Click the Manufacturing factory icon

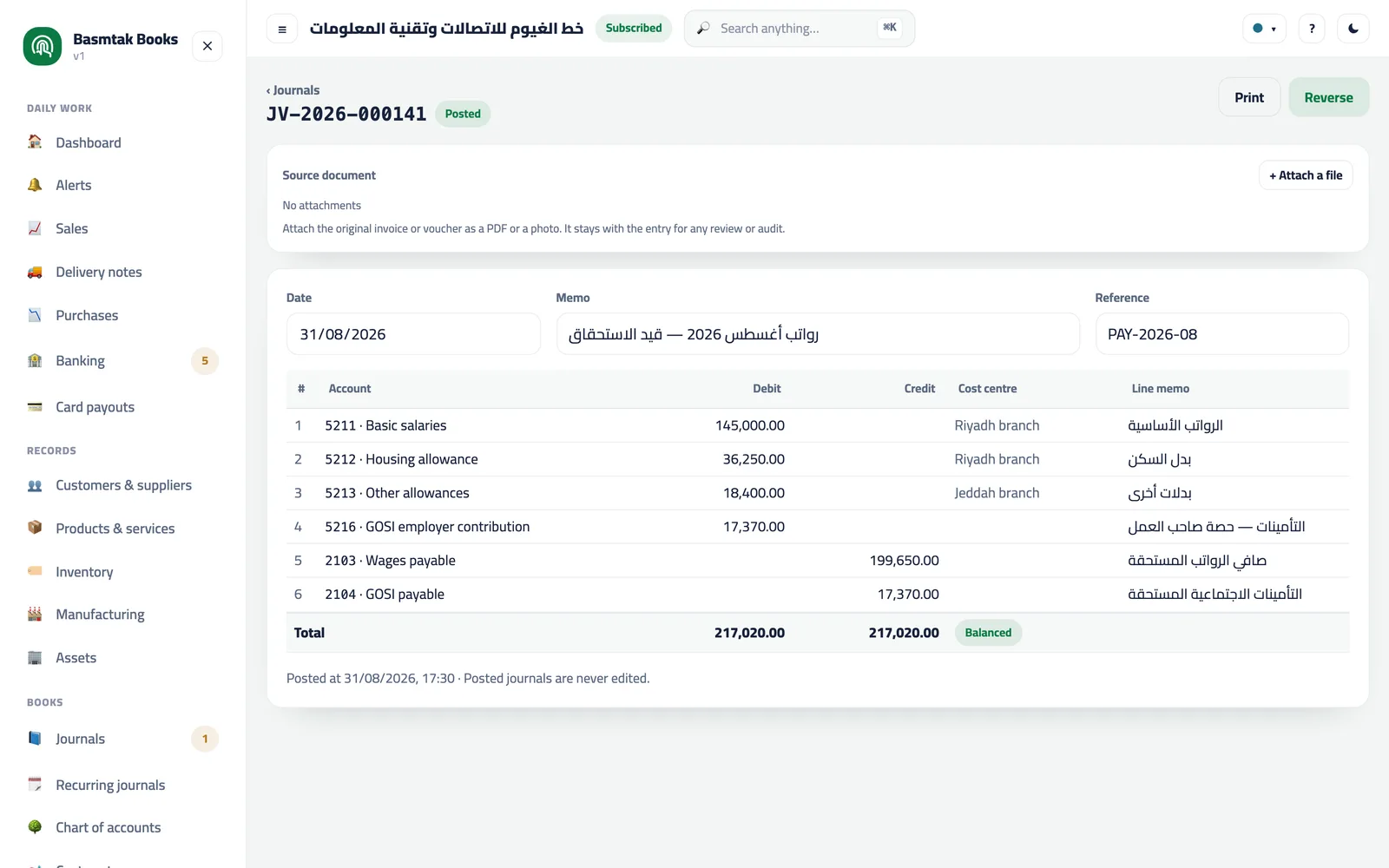(x=35, y=614)
